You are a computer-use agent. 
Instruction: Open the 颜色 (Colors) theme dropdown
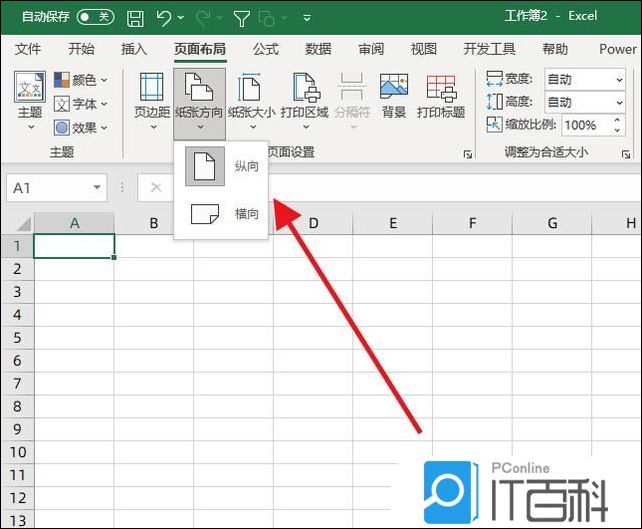pos(81,80)
